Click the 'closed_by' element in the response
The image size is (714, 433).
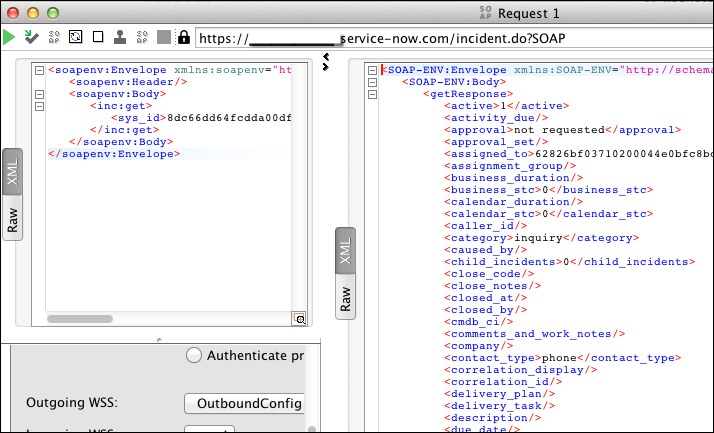(485, 310)
